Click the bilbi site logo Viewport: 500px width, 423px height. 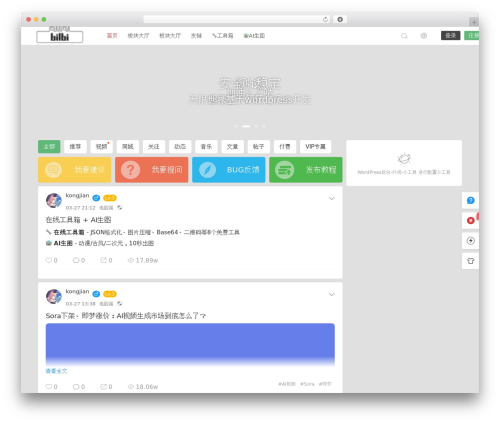(60, 36)
